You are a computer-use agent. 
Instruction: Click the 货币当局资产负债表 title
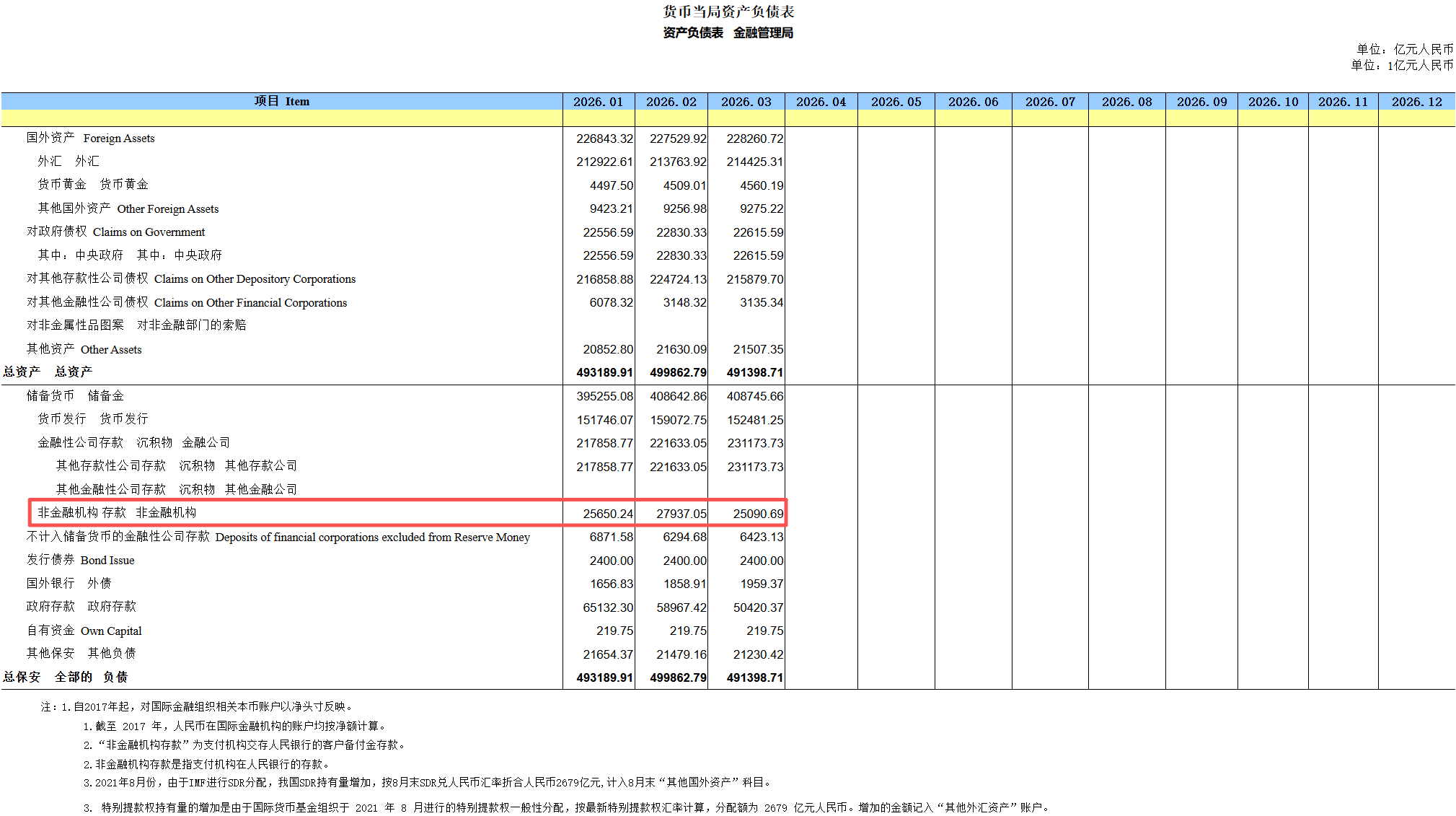click(x=728, y=12)
